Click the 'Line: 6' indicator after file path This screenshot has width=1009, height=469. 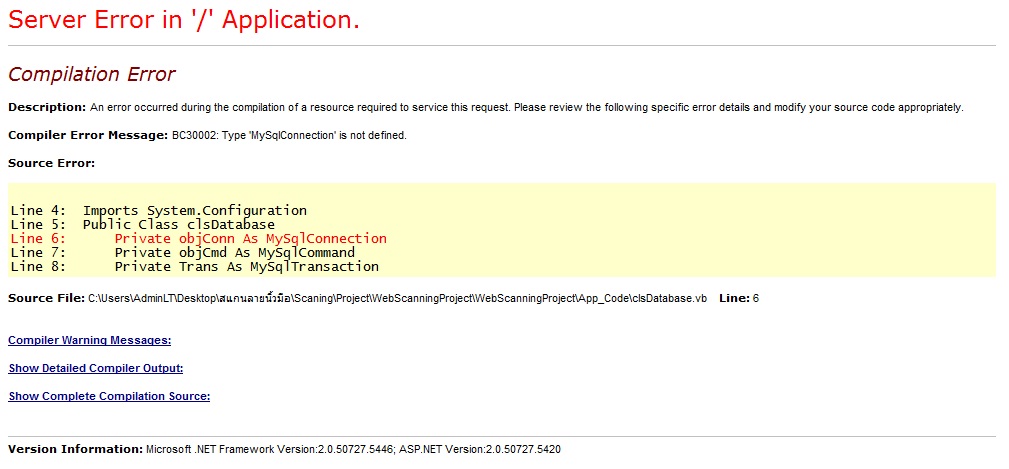[739, 299]
